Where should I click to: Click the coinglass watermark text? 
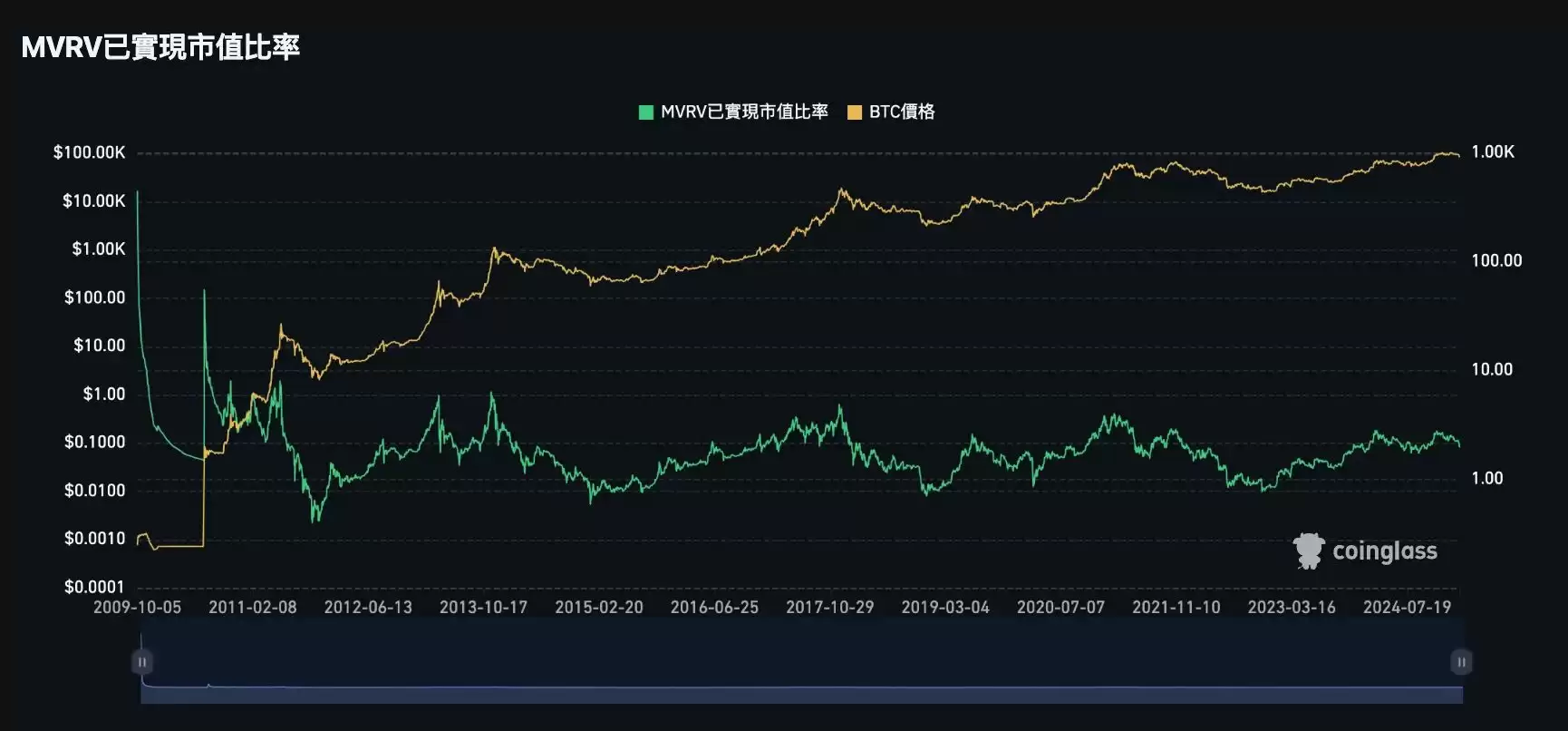[1384, 551]
